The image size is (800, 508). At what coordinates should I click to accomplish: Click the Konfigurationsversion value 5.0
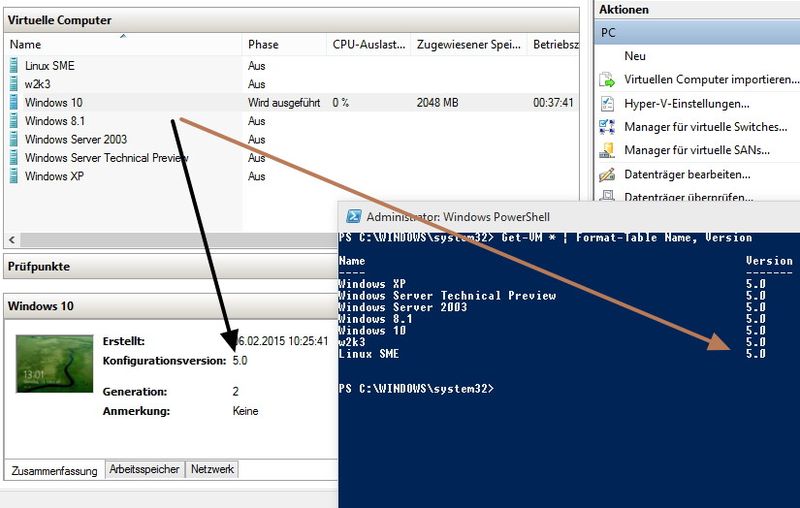[240, 361]
